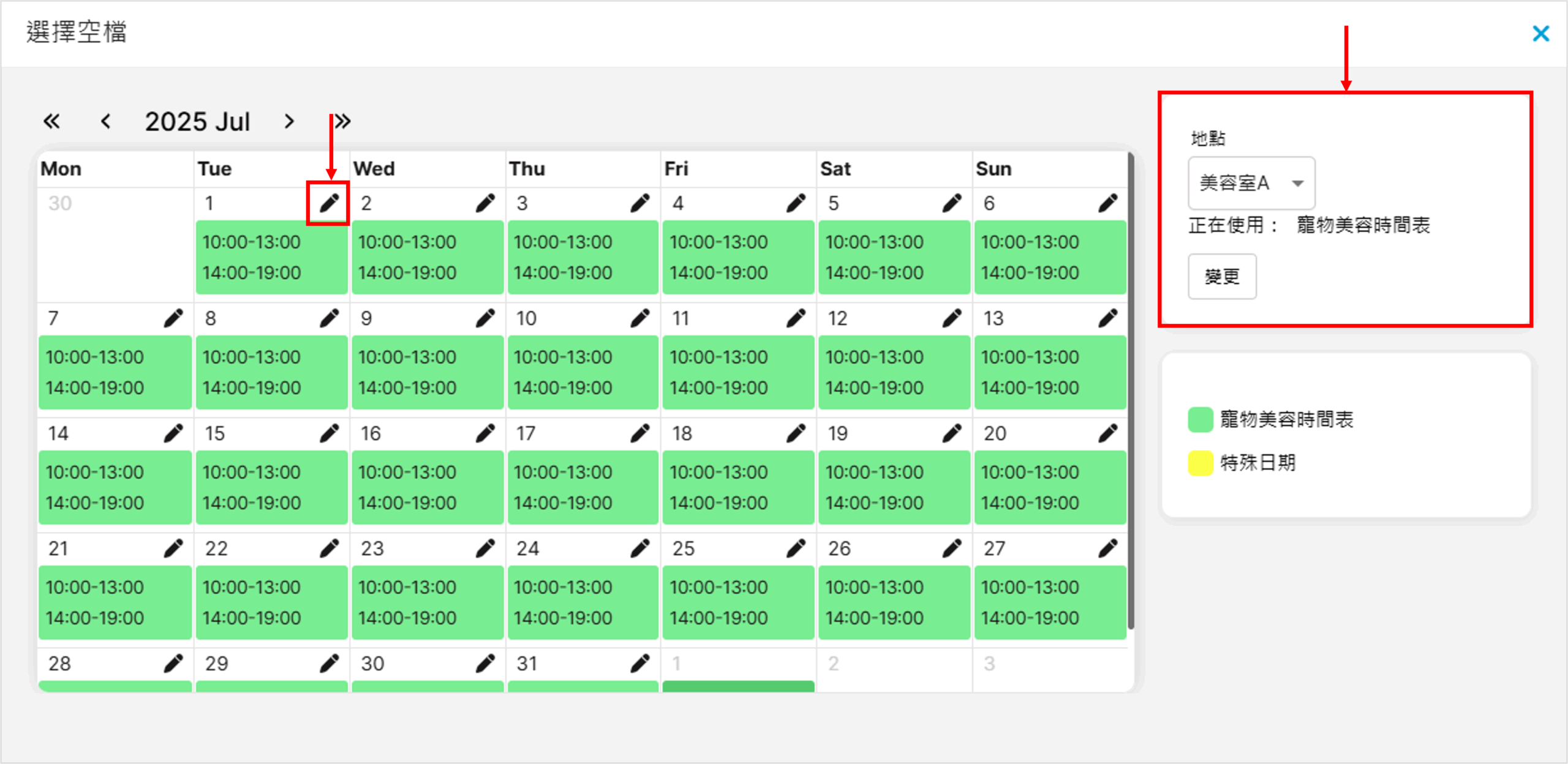This screenshot has width=1568, height=764.
Task: Jump back one year with double arrow
Action: [51, 121]
